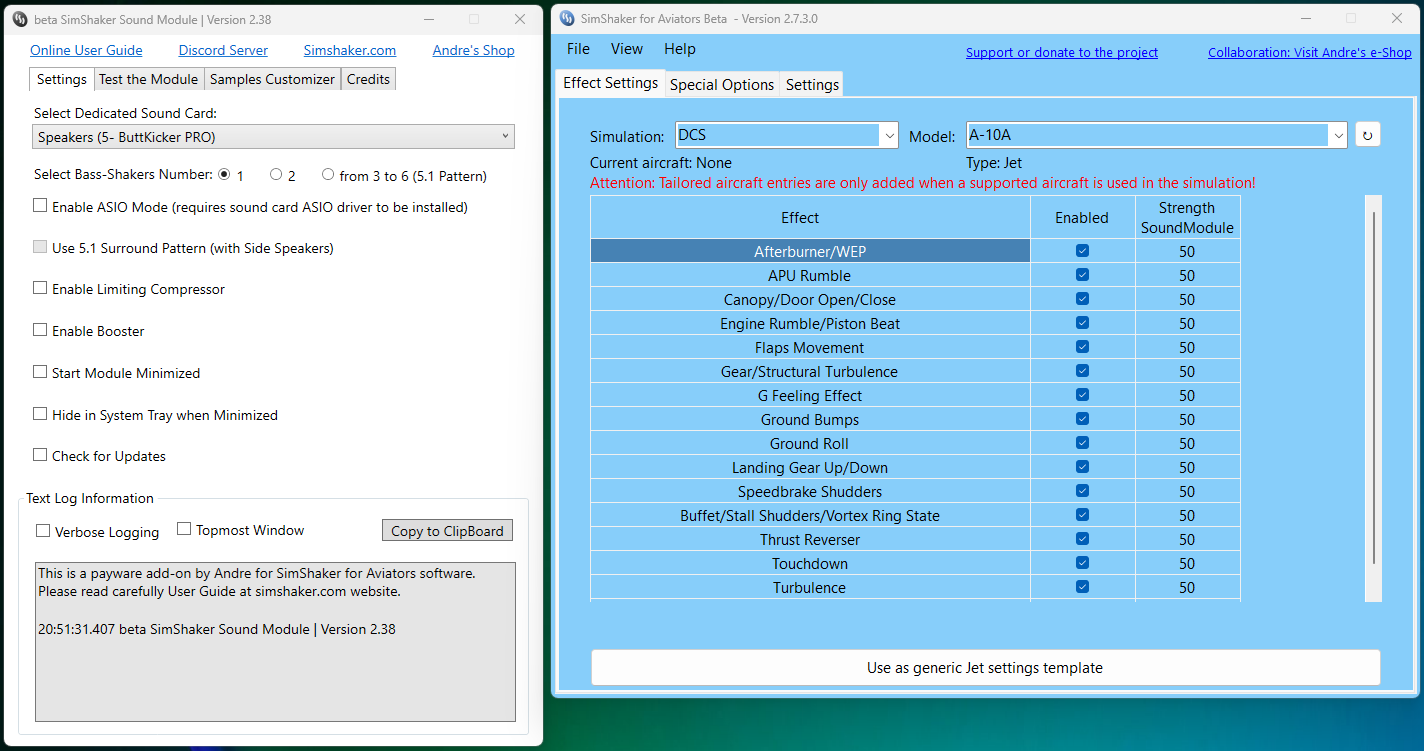Viewport: 1424px width, 751px height.
Task: Click the Enabled column header
Action: pyautogui.click(x=1082, y=217)
